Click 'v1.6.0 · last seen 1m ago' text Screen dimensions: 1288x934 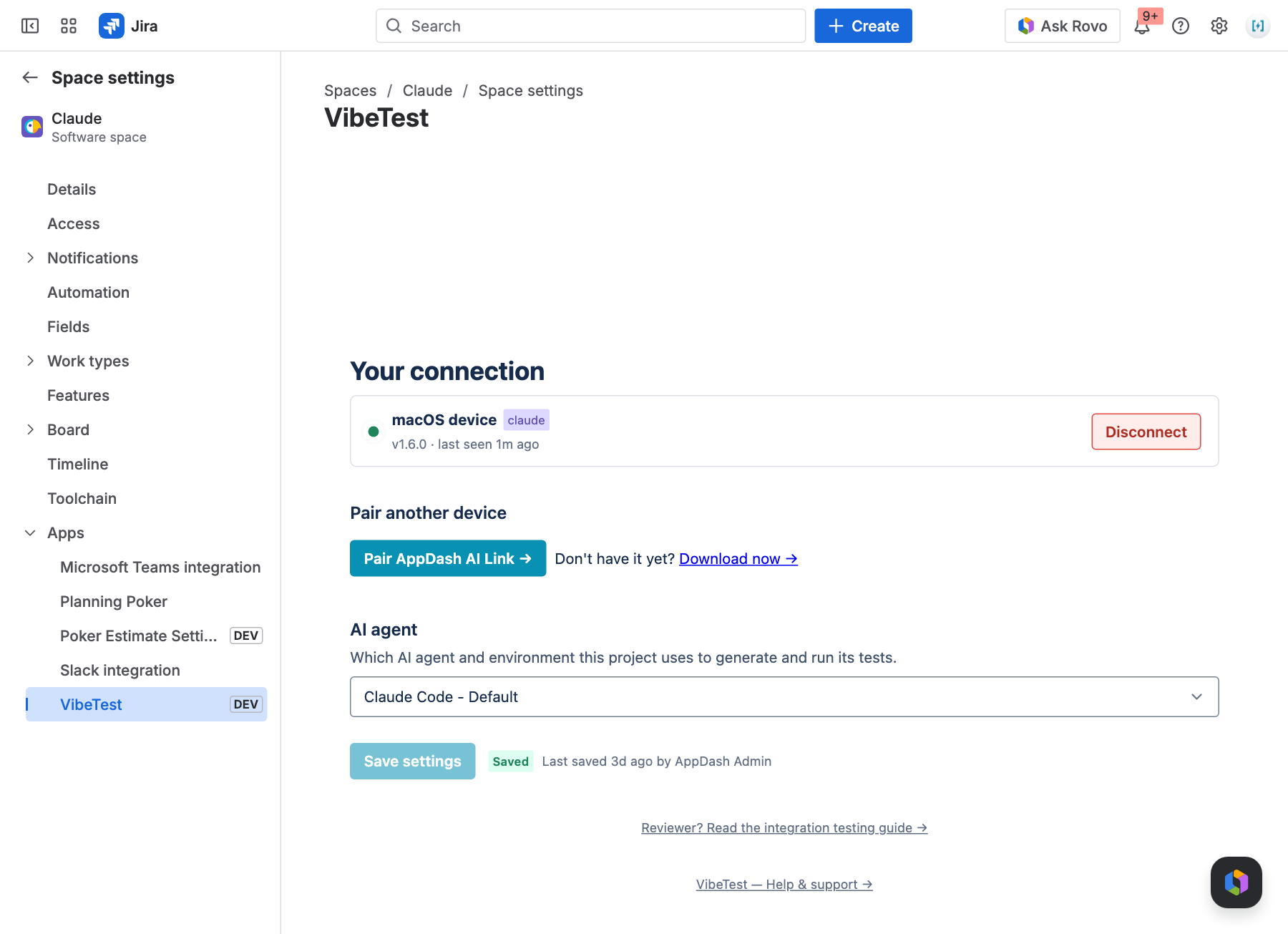(465, 444)
